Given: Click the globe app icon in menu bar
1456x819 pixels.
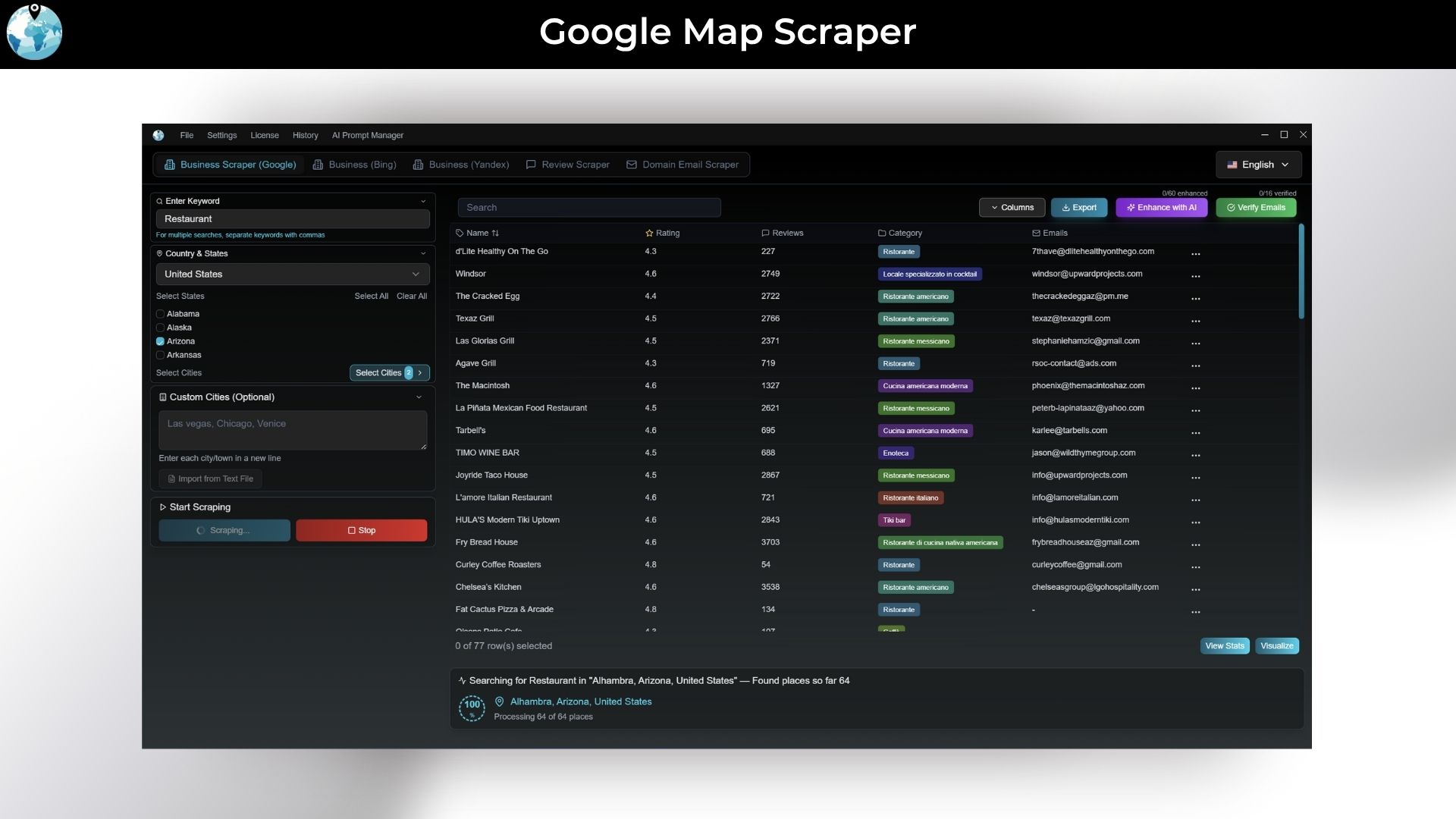Looking at the screenshot, I should pos(158,135).
